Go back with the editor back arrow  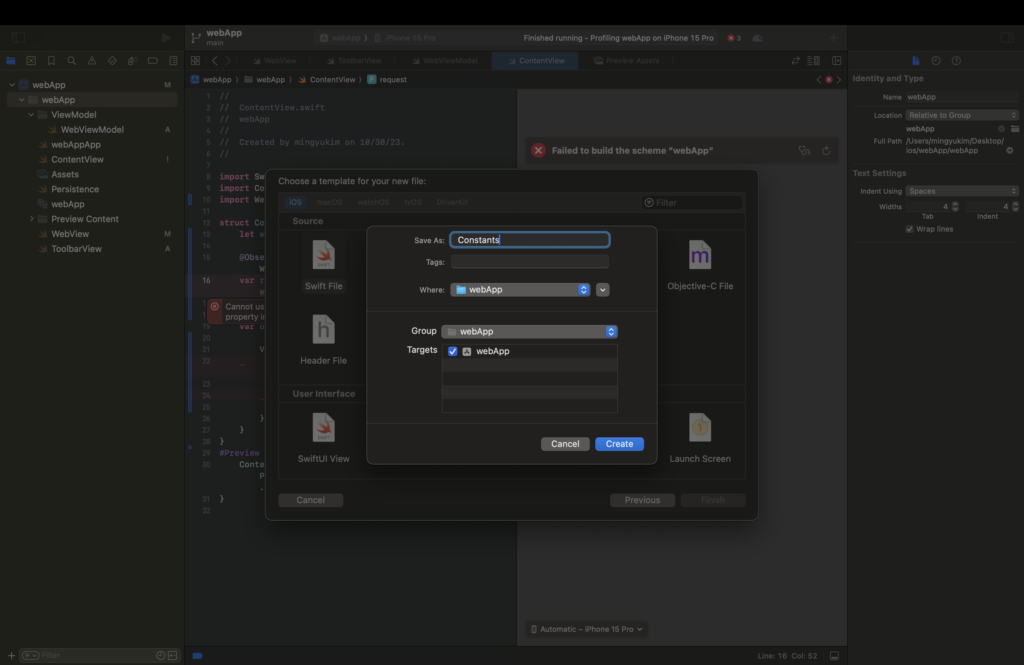point(215,61)
